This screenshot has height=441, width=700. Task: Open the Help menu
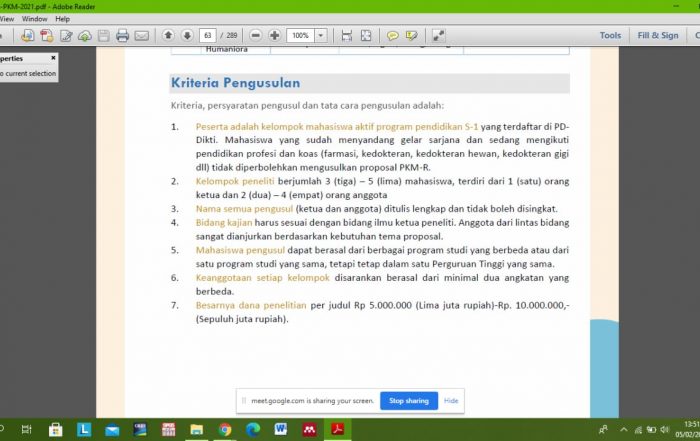point(63,18)
